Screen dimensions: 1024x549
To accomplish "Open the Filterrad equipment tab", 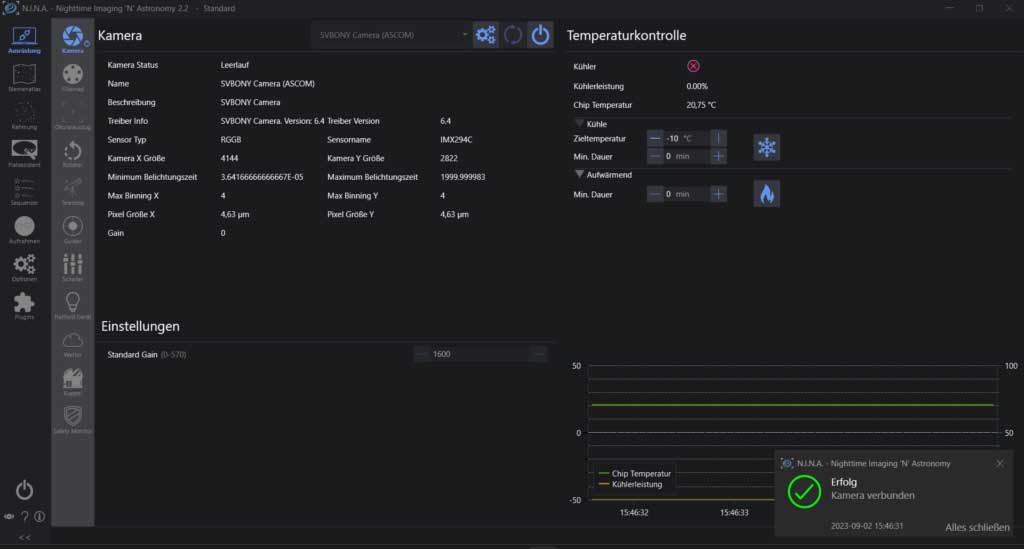I will (72, 77).
